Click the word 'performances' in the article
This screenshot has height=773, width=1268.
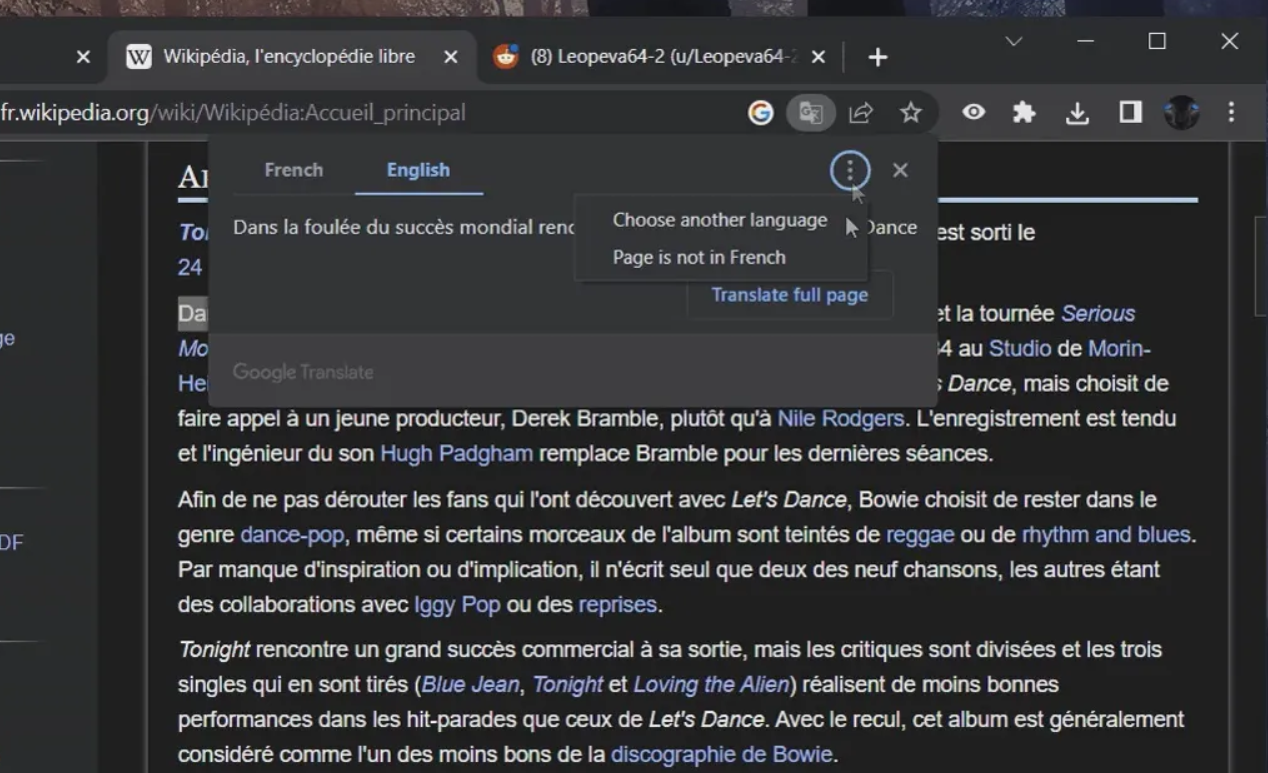pos(237,720)
